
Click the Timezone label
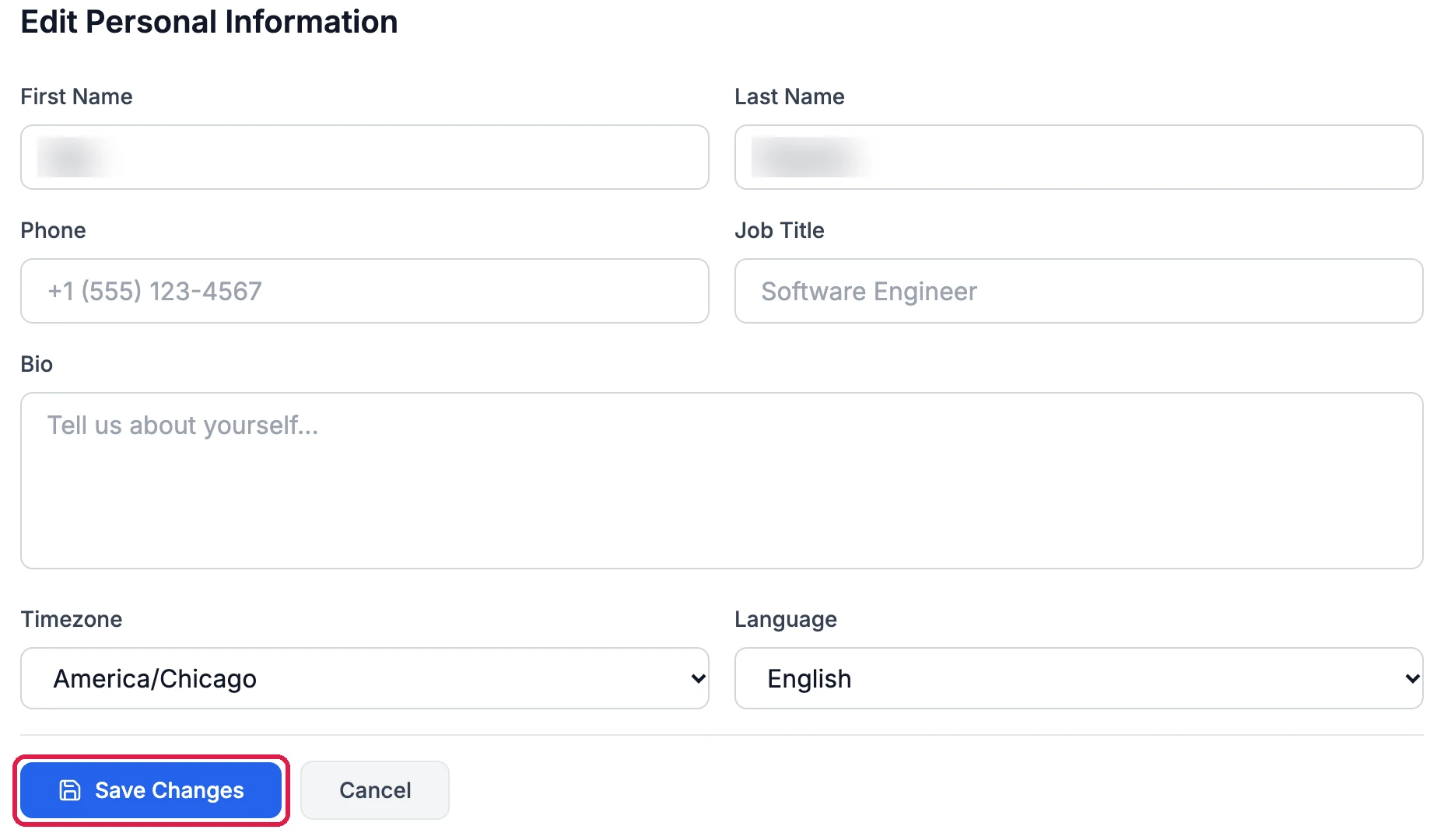72,619
